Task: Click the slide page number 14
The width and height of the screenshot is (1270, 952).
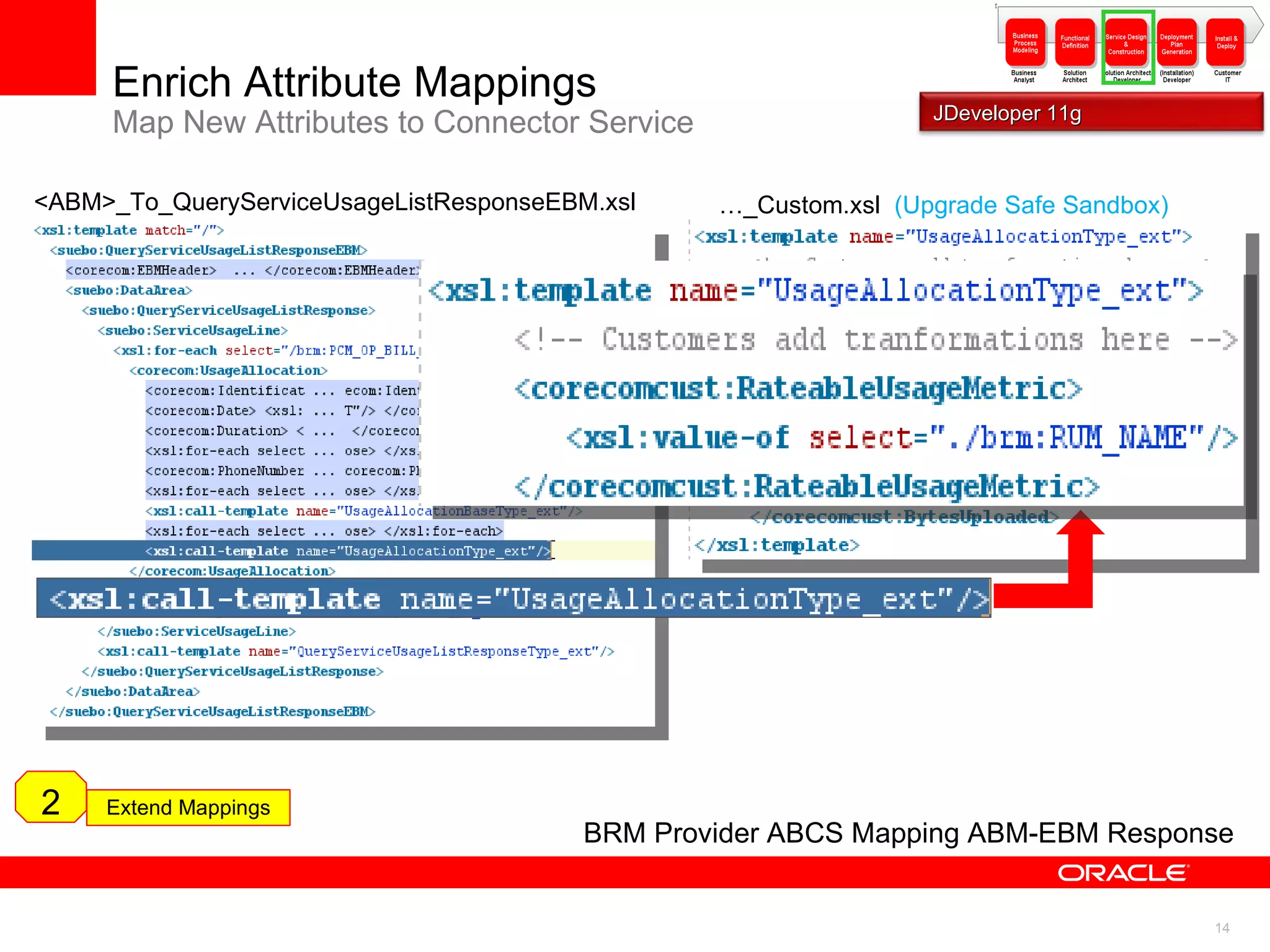Action: click(x=1222, y=928)
